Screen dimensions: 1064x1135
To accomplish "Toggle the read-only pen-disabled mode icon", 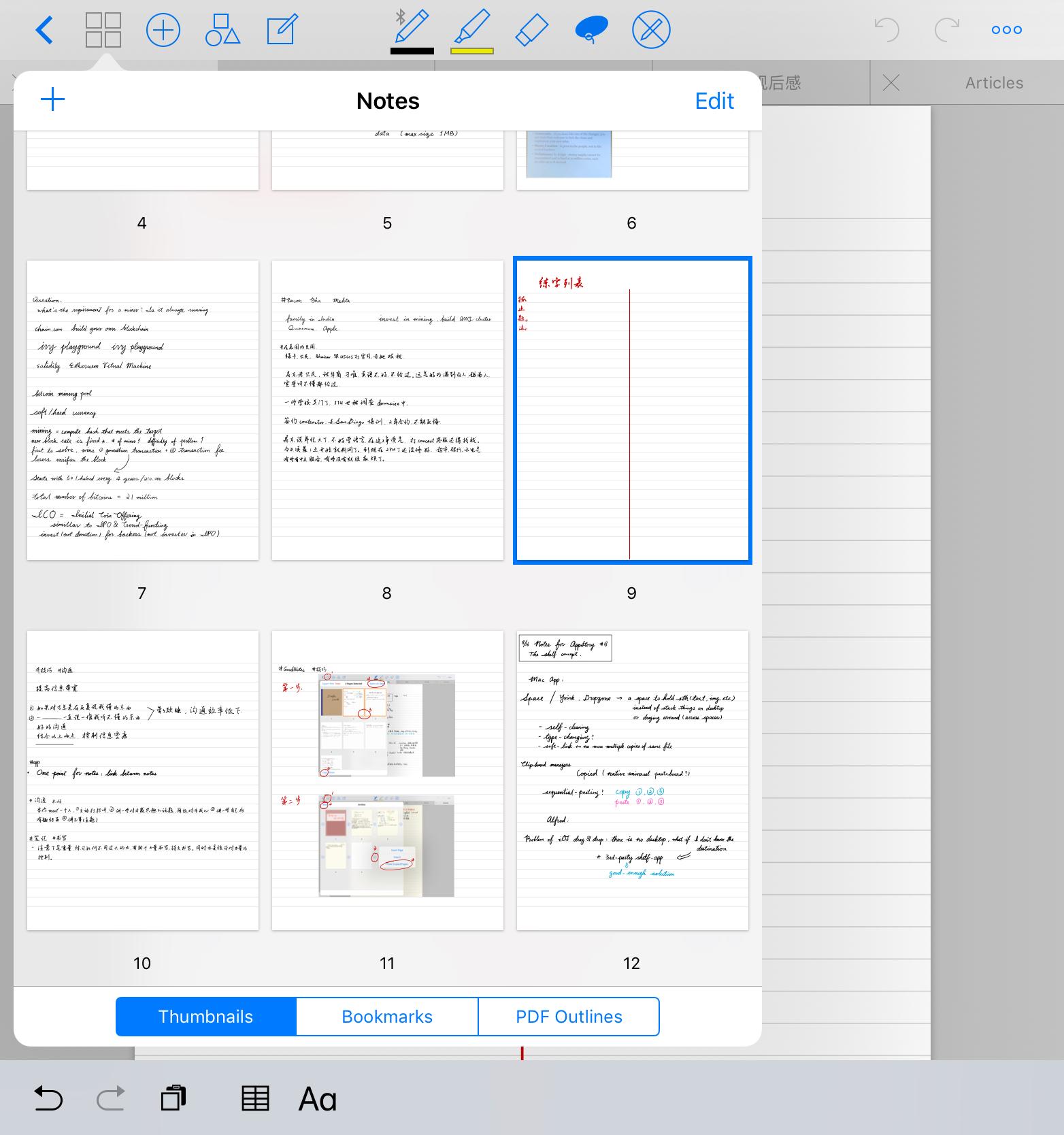I will point(651,31).
